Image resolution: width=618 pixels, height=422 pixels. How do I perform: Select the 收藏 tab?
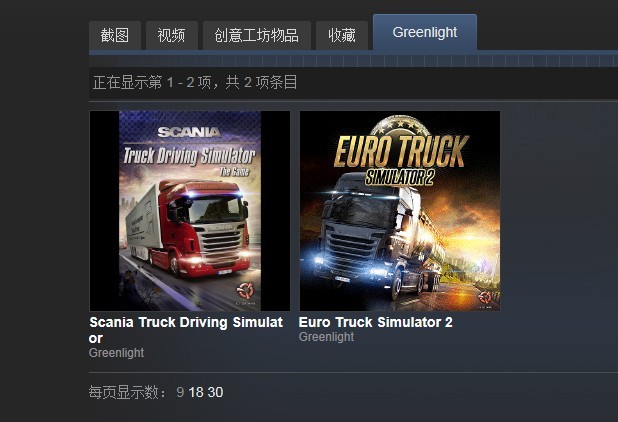[342, 35]
